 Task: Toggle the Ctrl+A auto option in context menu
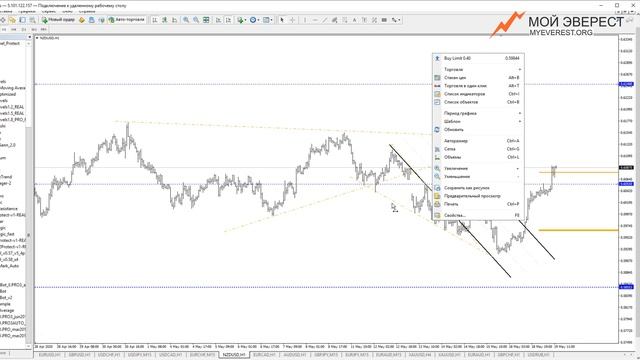click(x=478, y=141)
